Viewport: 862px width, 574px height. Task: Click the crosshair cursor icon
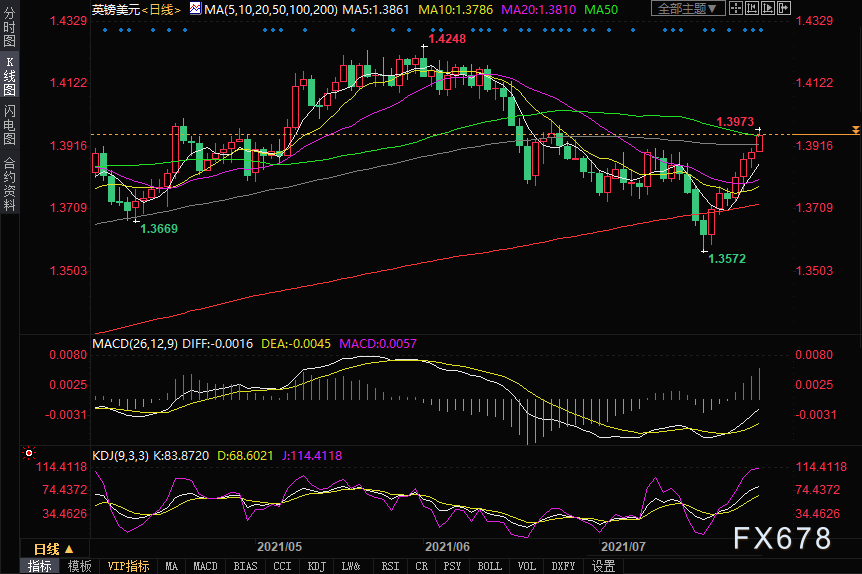tap(736, 8)
